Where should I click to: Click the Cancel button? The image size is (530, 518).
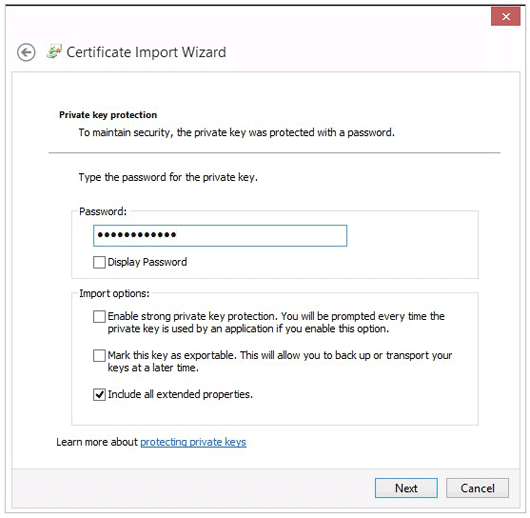click(x=477, y=488)
